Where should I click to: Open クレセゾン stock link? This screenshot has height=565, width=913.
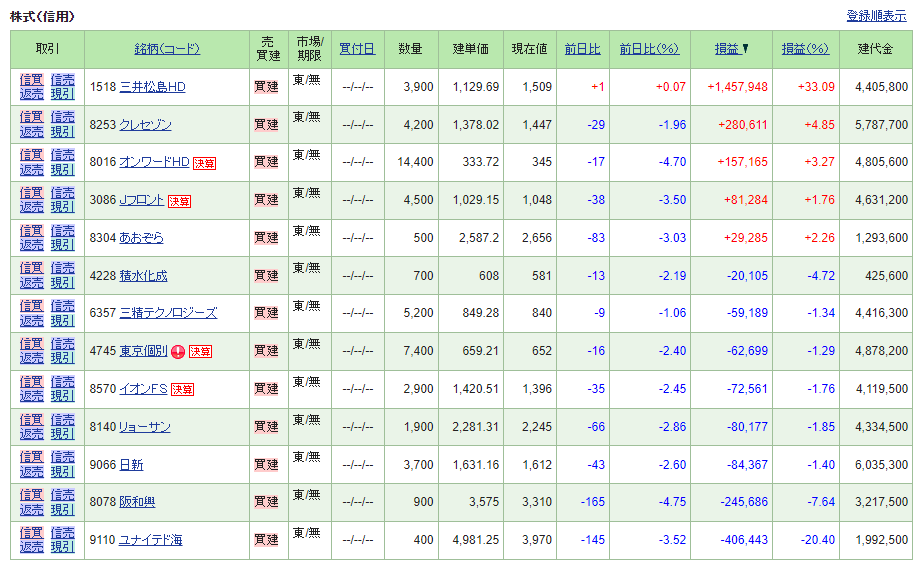[146, 125]
